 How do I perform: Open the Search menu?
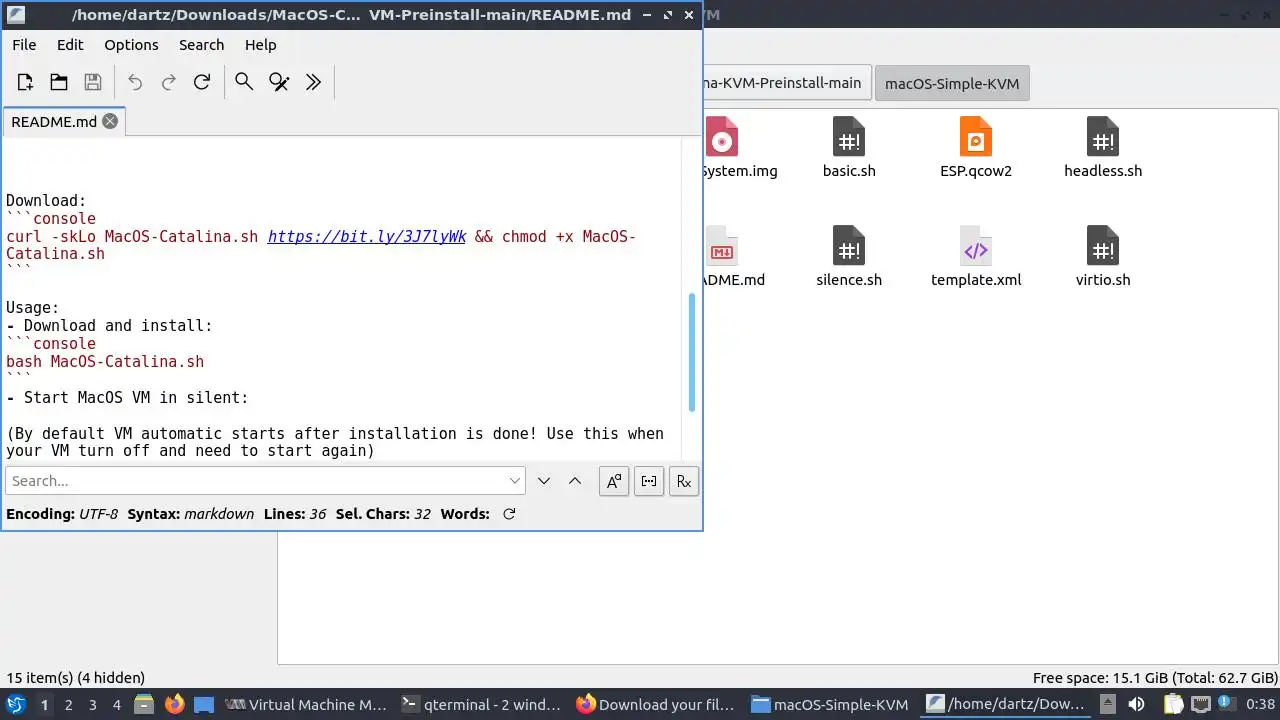201,45
